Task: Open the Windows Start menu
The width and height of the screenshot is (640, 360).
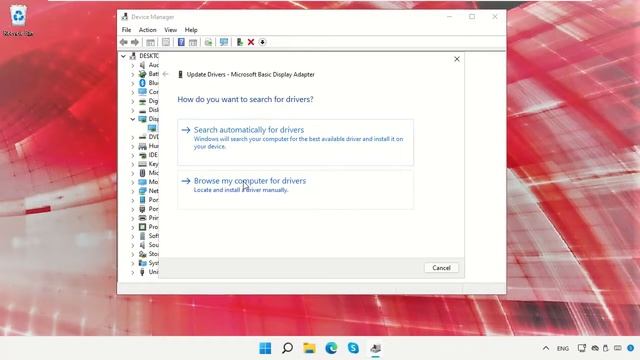Action: click(x=265, y=348)
